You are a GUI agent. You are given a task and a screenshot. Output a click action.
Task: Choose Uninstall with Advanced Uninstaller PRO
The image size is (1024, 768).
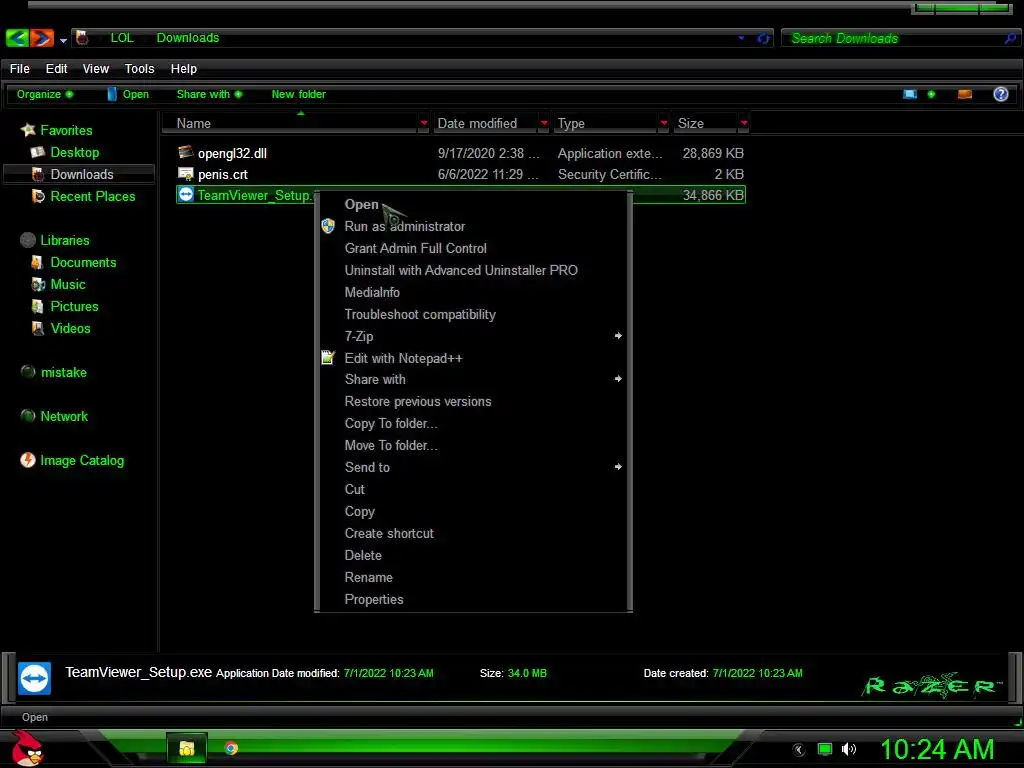tap(473, 270)
